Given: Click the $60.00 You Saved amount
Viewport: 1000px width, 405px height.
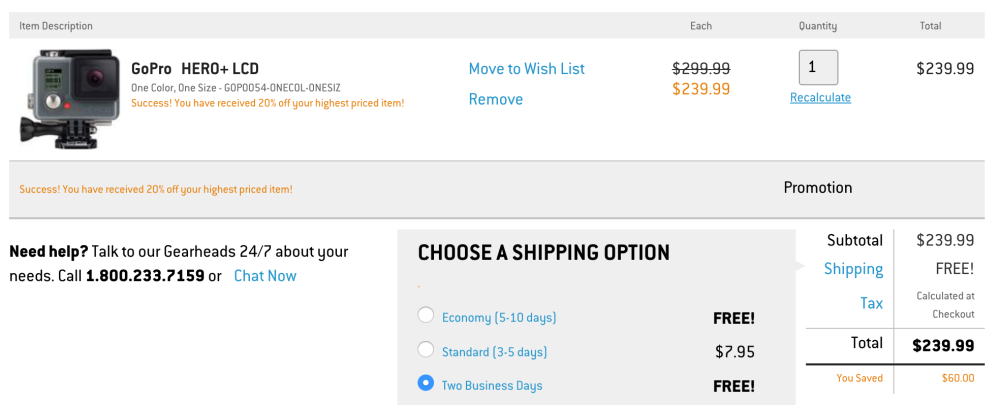Looking at the screenshot, I should pyautogui.click(x=955, y=378).
